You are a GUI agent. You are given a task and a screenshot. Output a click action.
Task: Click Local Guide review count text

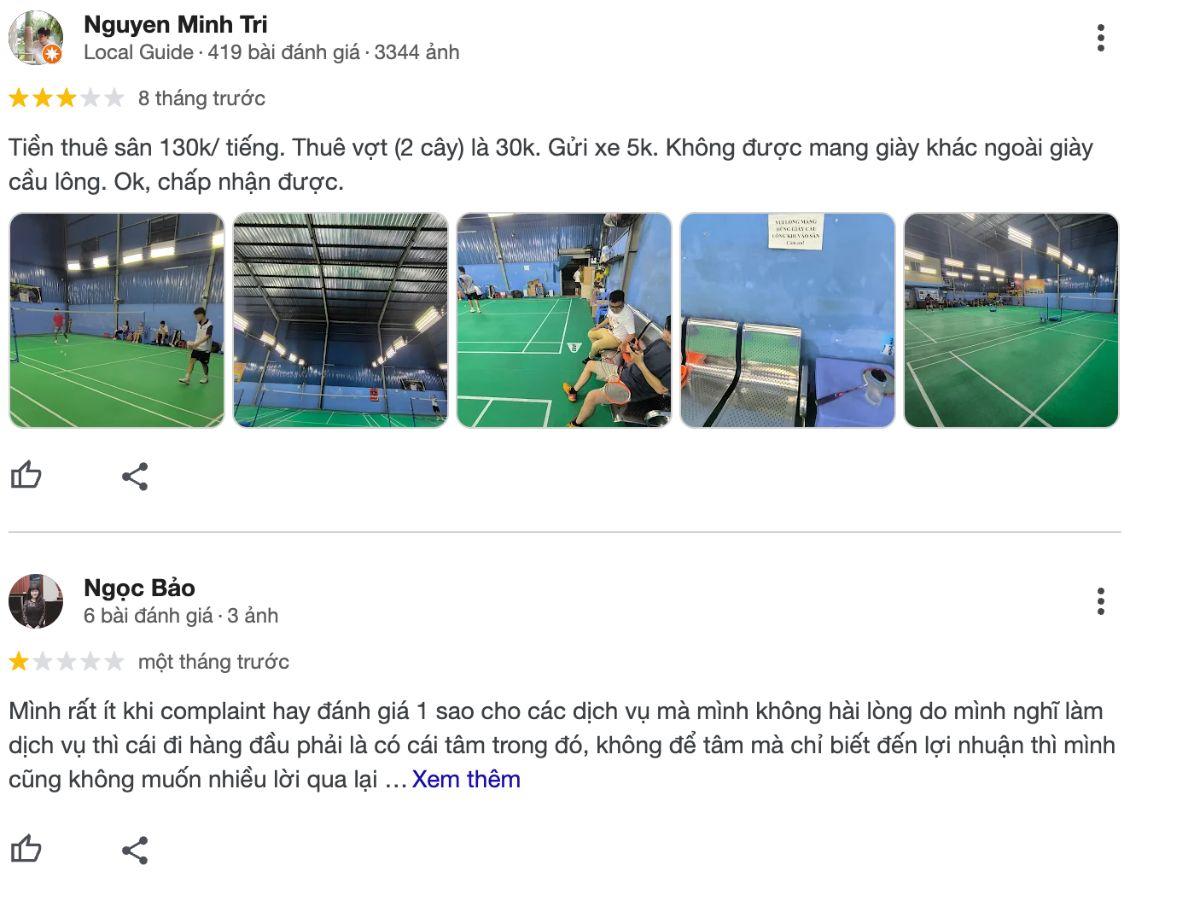(x=271, y=52)
